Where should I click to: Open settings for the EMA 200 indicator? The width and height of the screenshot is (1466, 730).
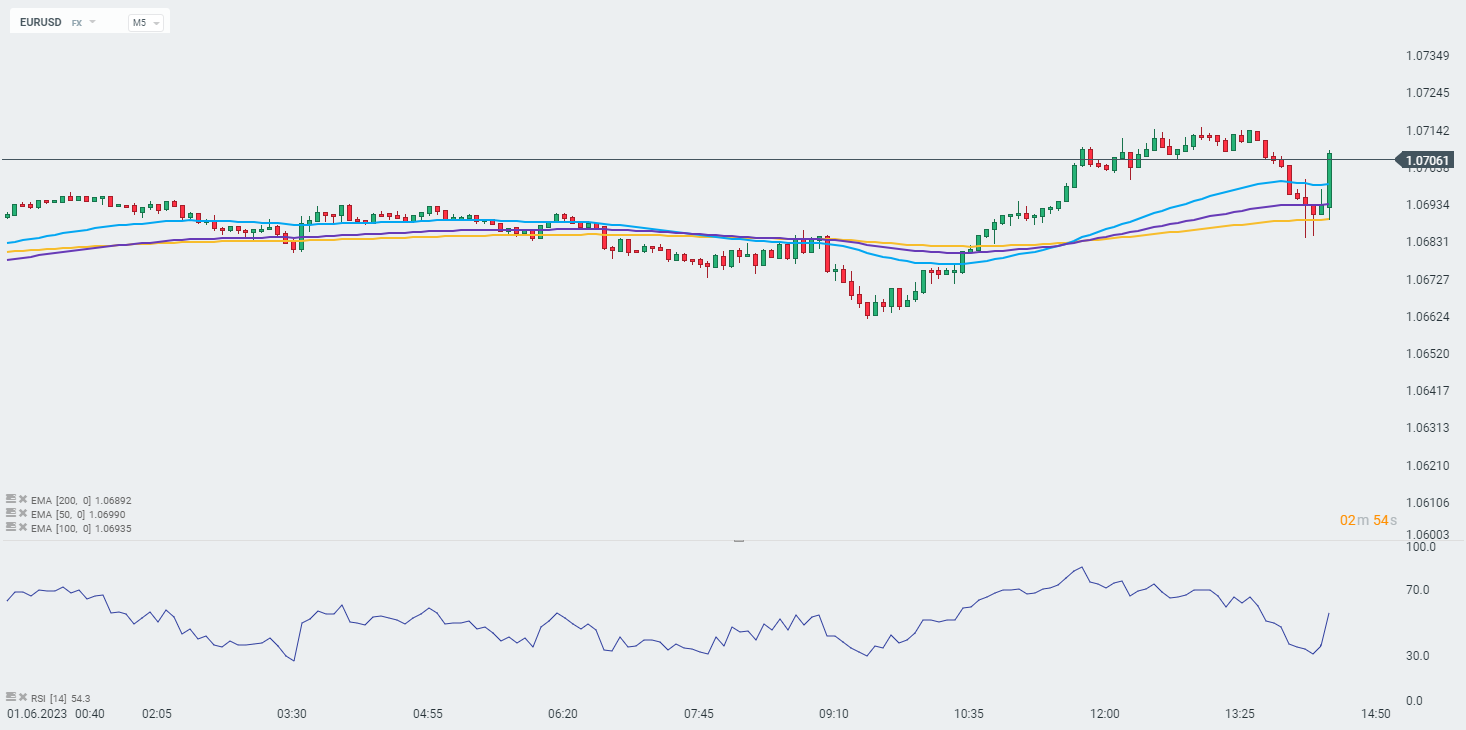click(x=11, y=499)
